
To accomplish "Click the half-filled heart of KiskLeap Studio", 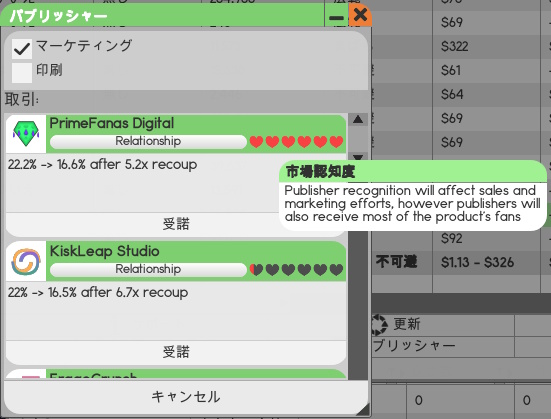I will (x=256, y=270).
